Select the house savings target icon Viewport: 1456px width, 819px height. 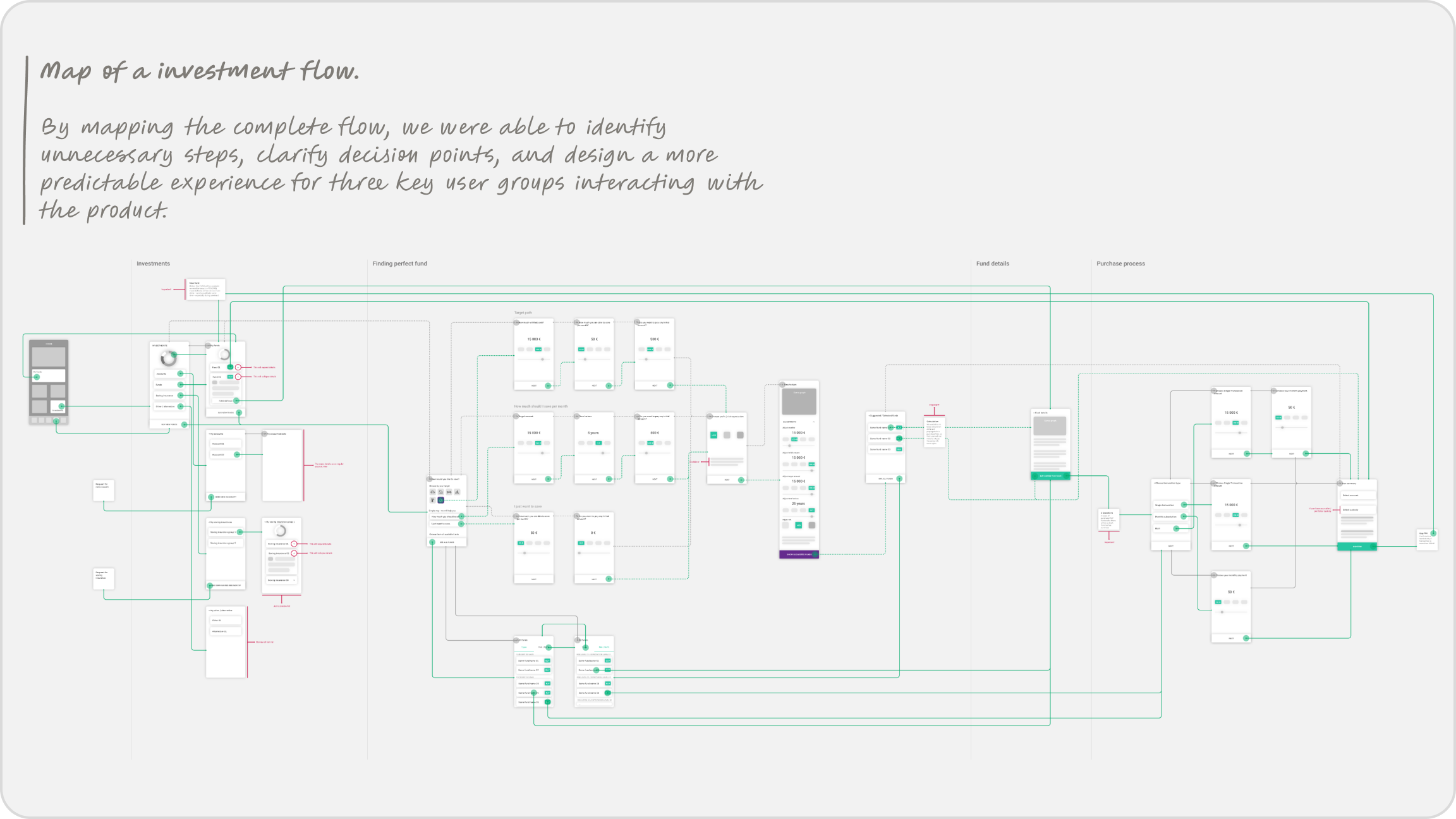pos(441,492)
